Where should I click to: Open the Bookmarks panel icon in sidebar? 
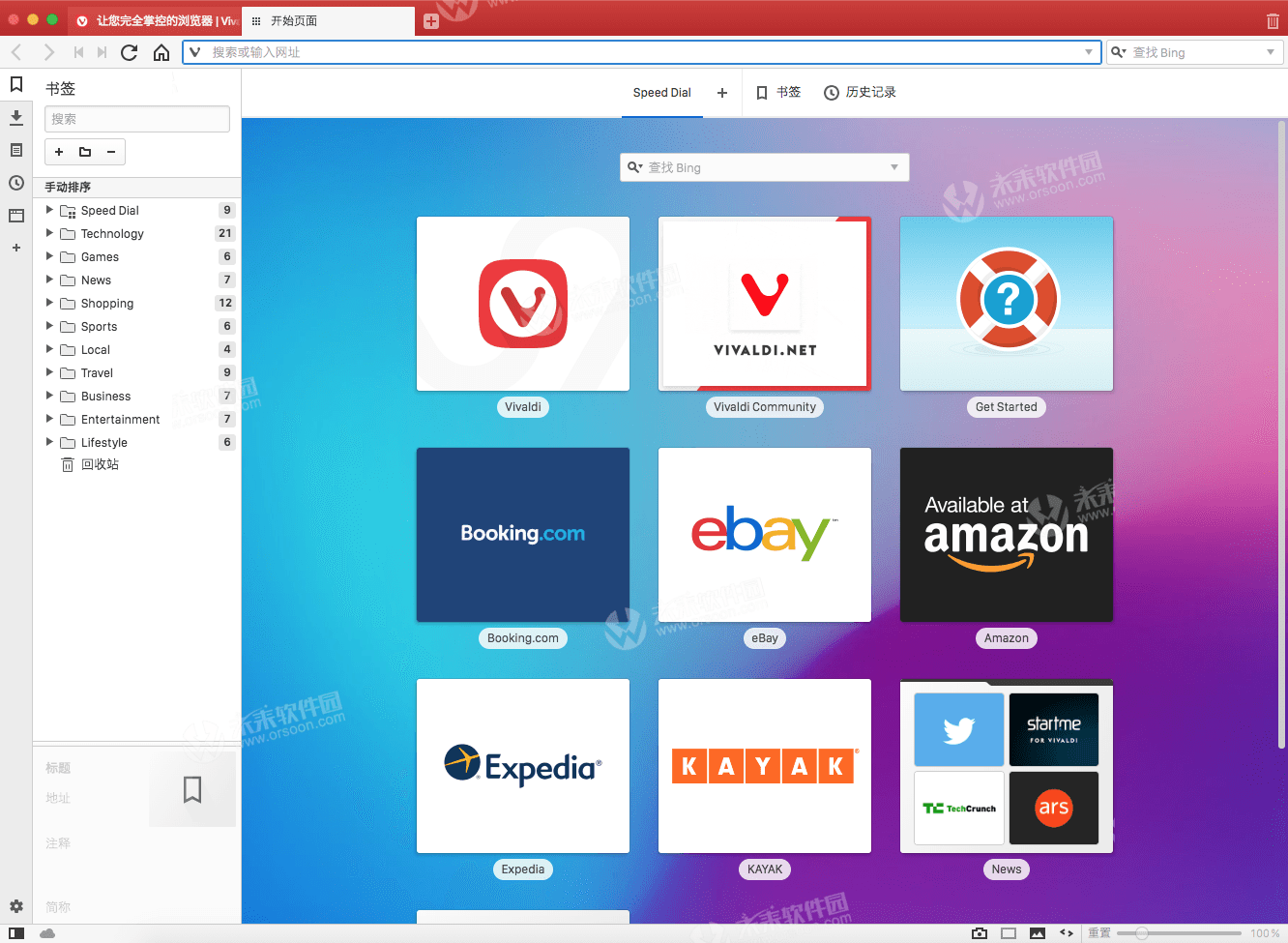coord(16,85)
